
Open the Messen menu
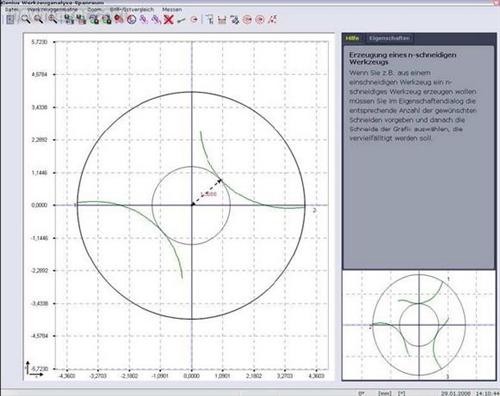pyautogui.click(x=172, y=9)
